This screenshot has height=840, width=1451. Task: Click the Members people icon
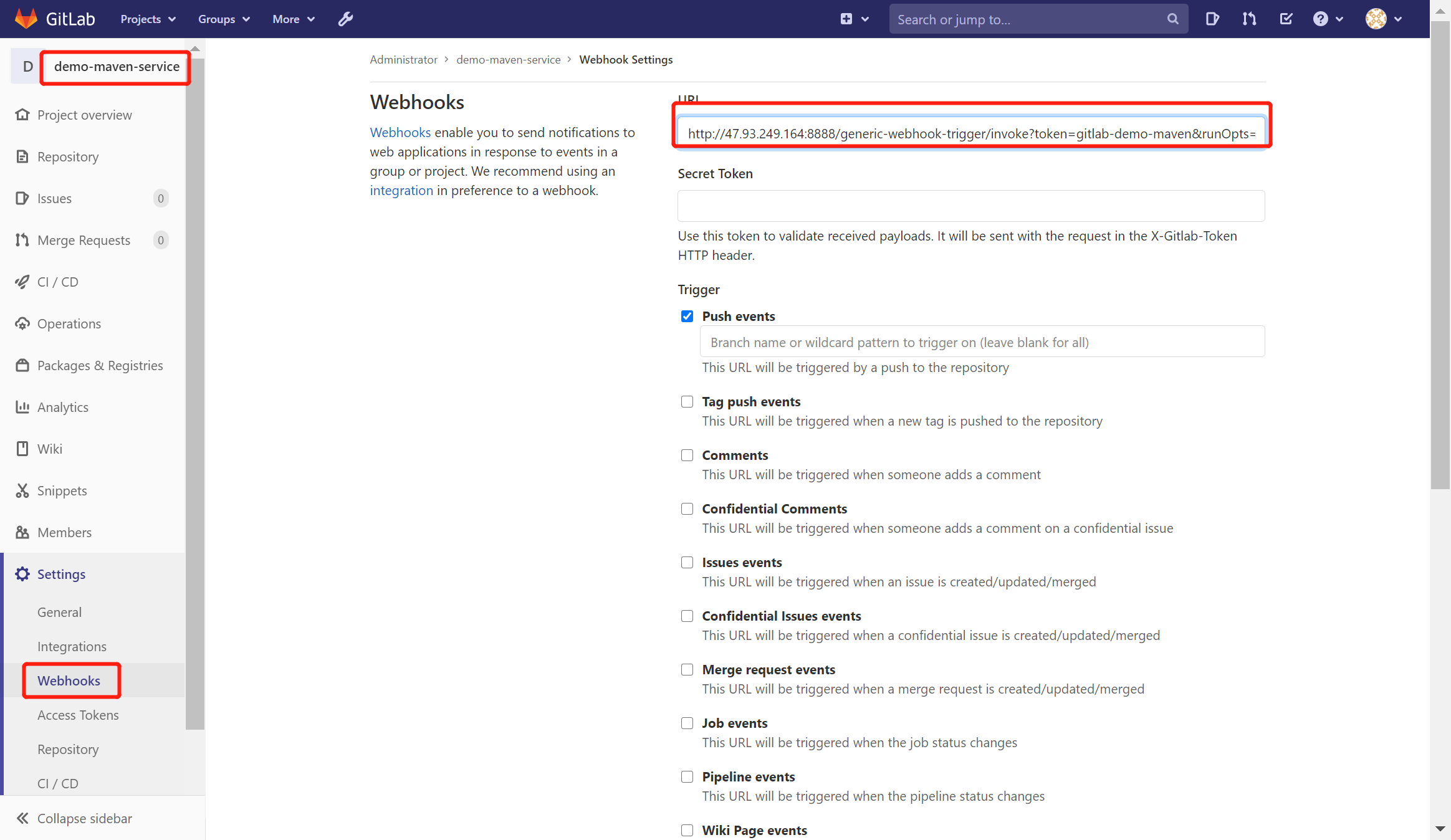(22, 532)
